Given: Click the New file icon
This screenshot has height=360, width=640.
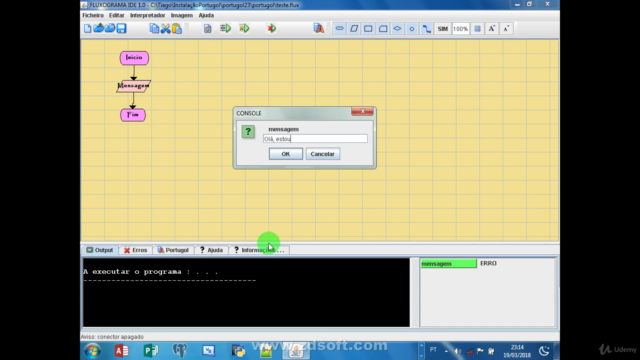Looking at the screenshot, I should click(x=87, y=28).
